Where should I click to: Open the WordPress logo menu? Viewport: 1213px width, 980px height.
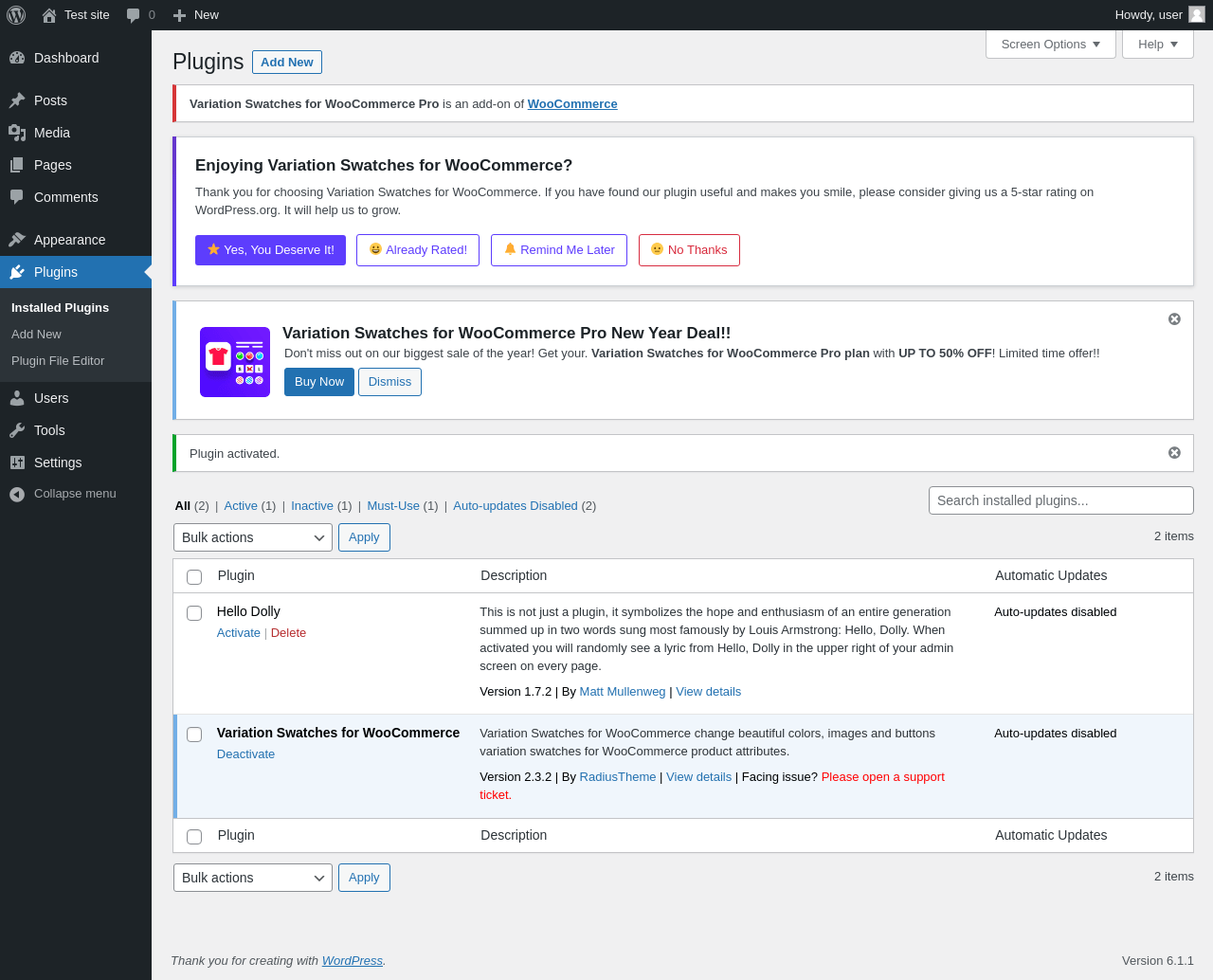pyautogui.click(x=16, y=15)
